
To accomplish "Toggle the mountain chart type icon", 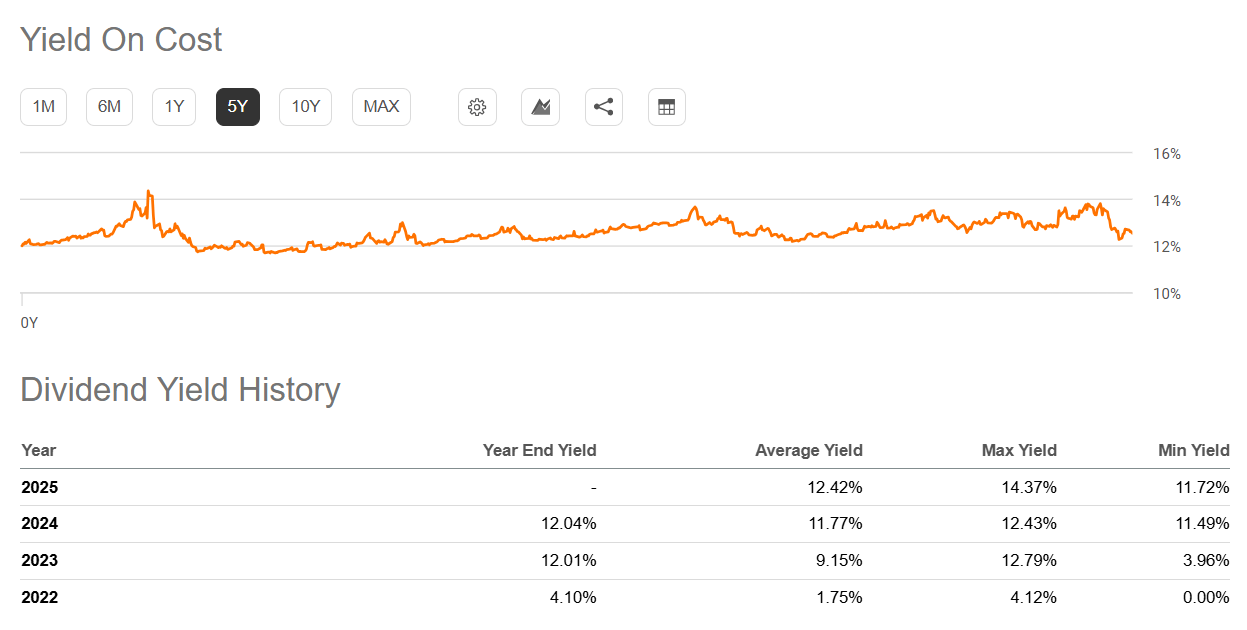I will [540, 107].
